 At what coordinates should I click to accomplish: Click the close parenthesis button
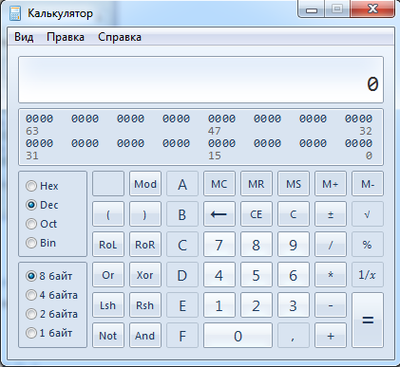click(x=145, y=214)
